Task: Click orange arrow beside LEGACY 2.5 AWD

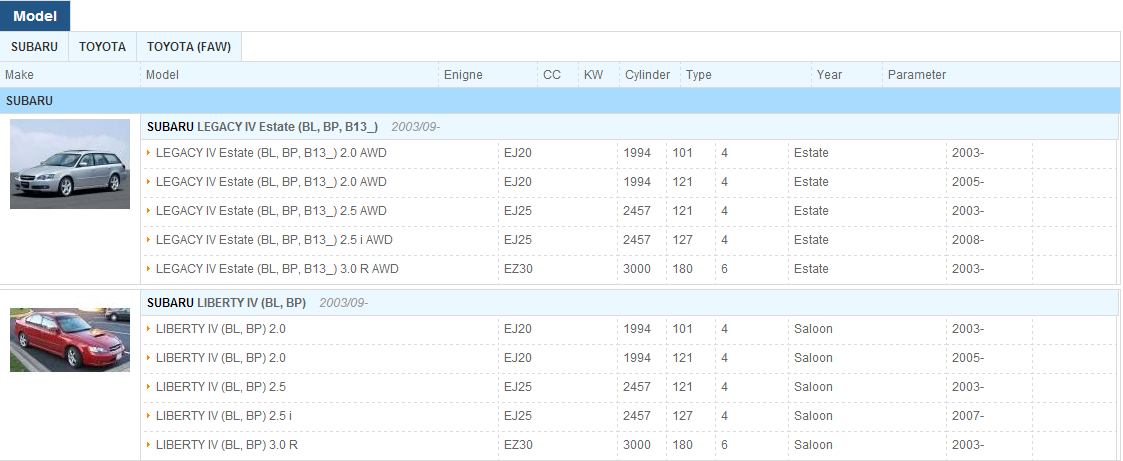Action: 148,210
